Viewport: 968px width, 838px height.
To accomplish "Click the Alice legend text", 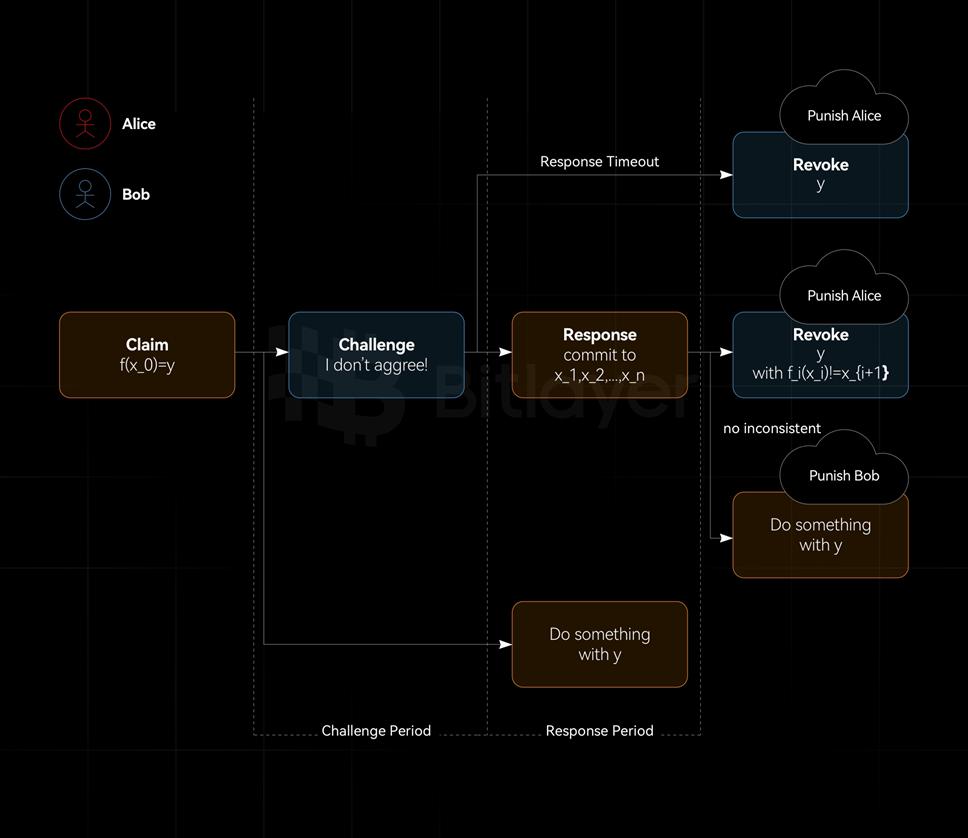I will [139, 124].
